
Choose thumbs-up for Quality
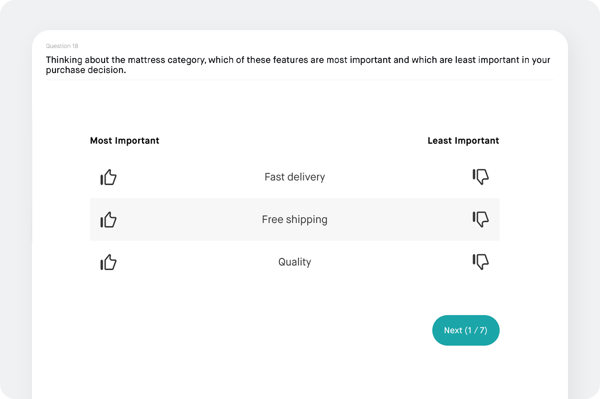point(109,262)
